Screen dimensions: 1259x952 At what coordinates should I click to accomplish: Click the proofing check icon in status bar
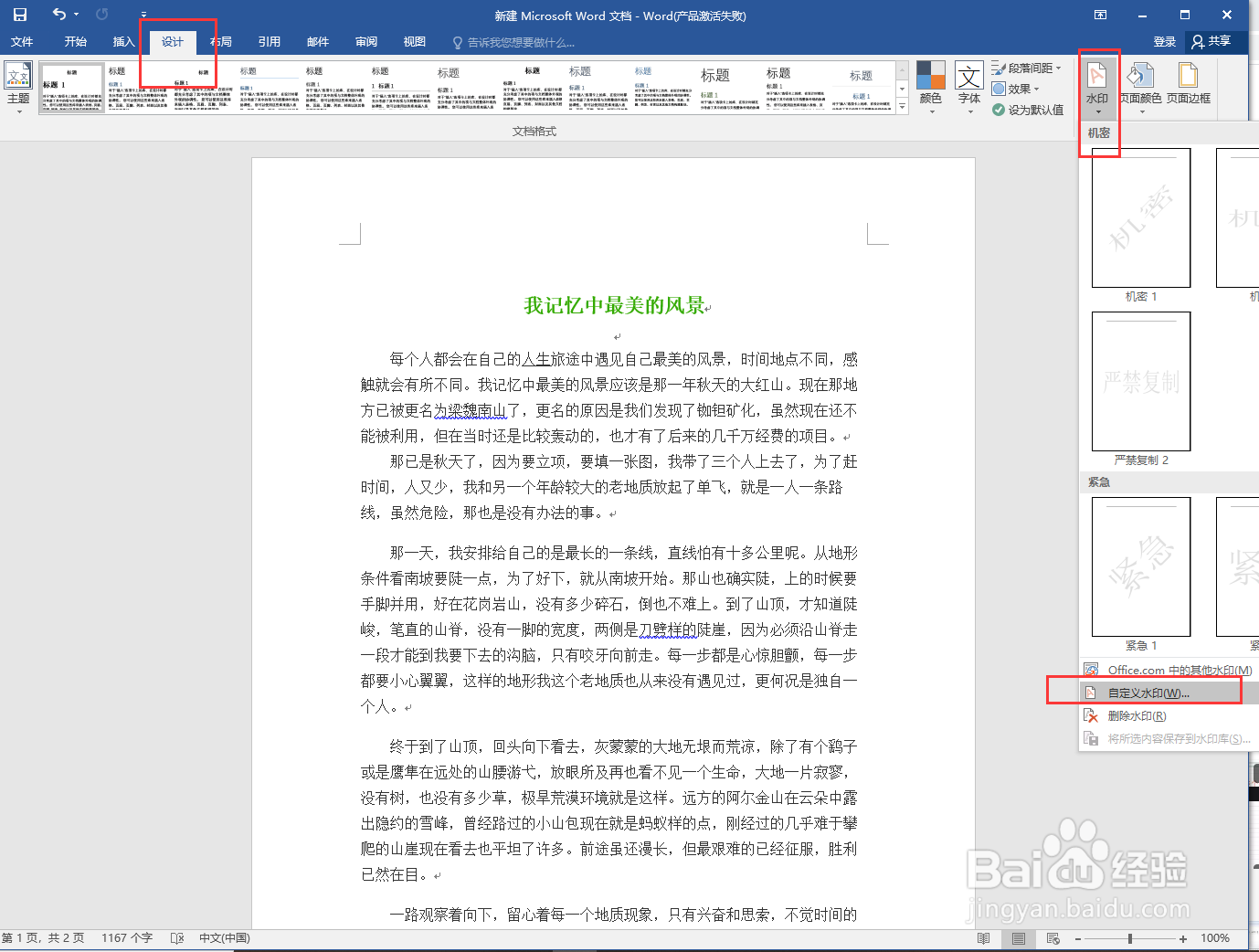179,937
